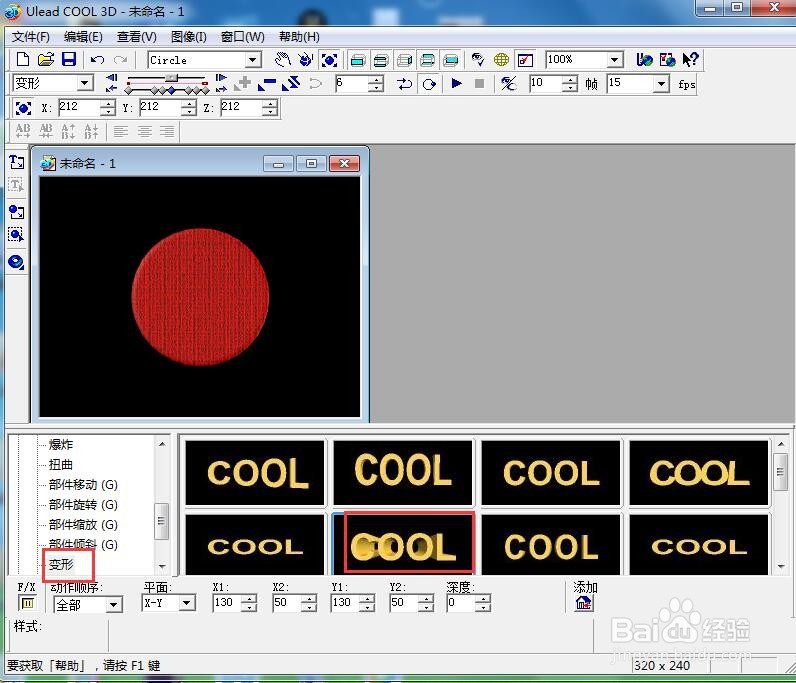The width and height of the screenshot is (796, 683).
Task: Open the 帮助(H) menu
Action: pyautogui.click(x=299, y=37)
